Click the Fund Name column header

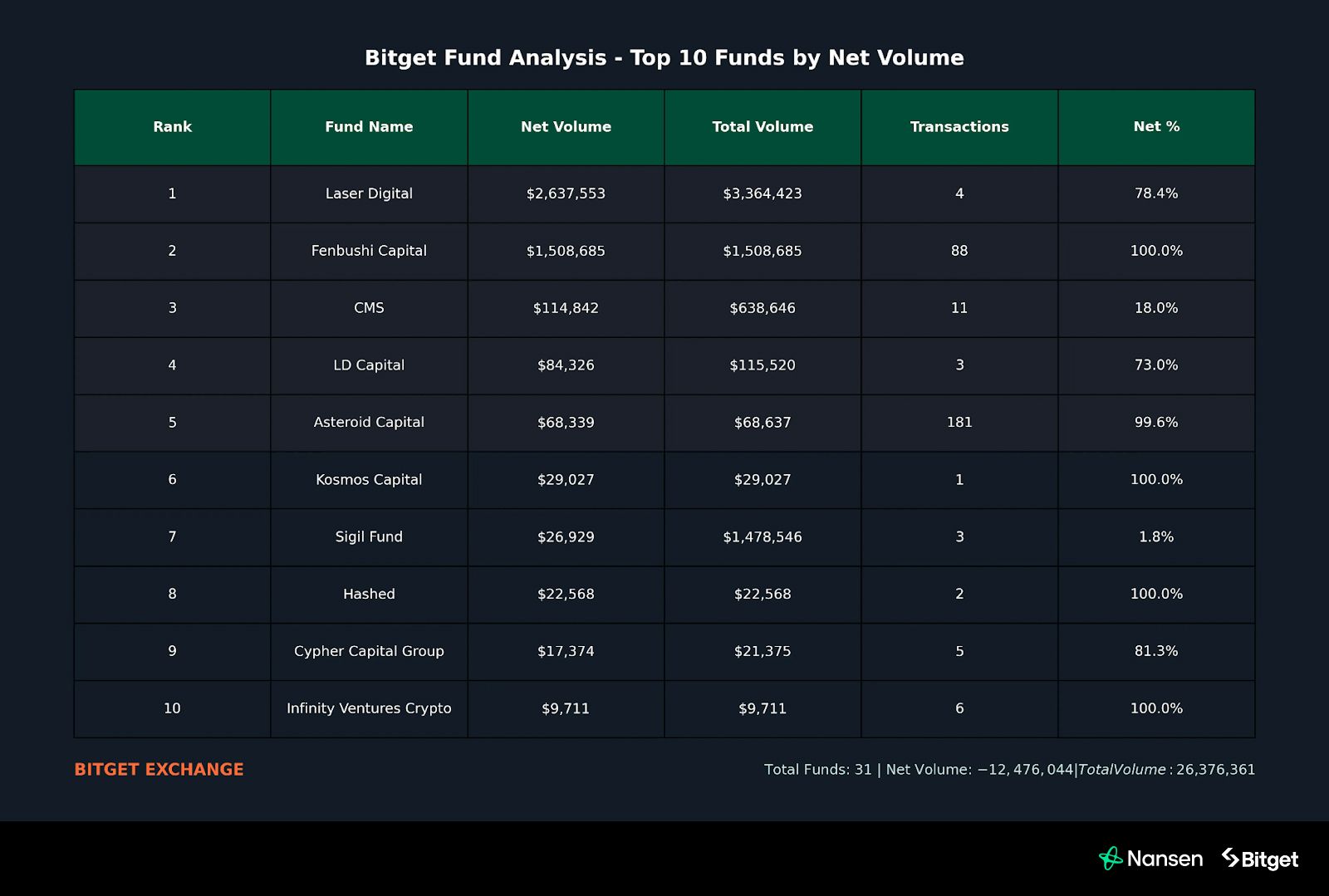point(369,127)
